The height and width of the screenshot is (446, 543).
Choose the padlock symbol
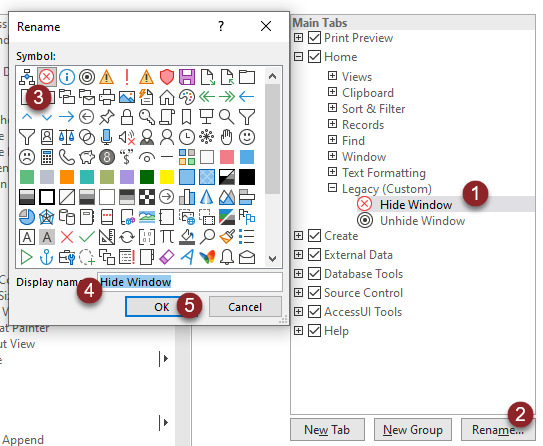(127, 117)
